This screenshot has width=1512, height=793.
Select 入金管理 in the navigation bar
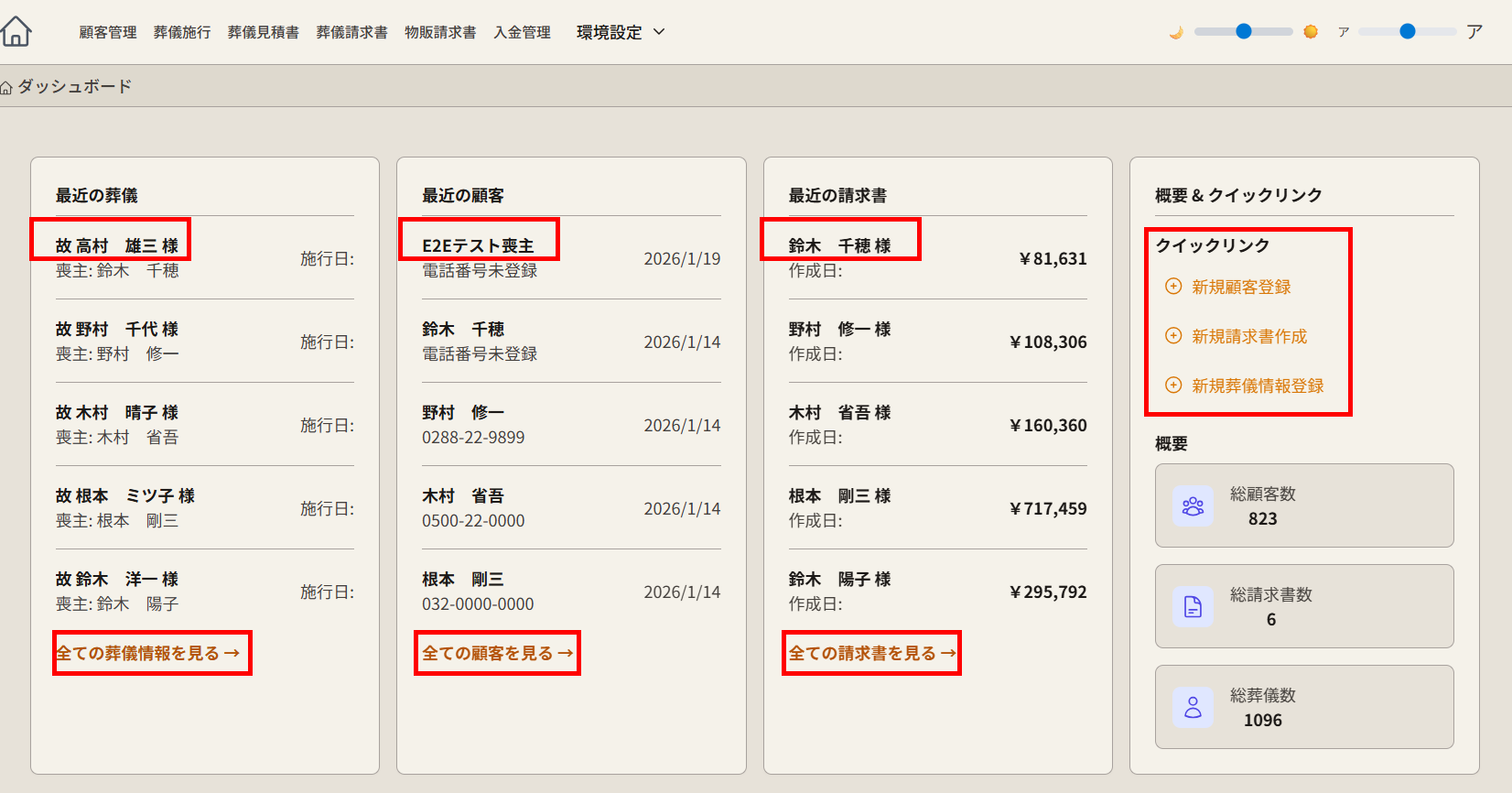(522, 32)
